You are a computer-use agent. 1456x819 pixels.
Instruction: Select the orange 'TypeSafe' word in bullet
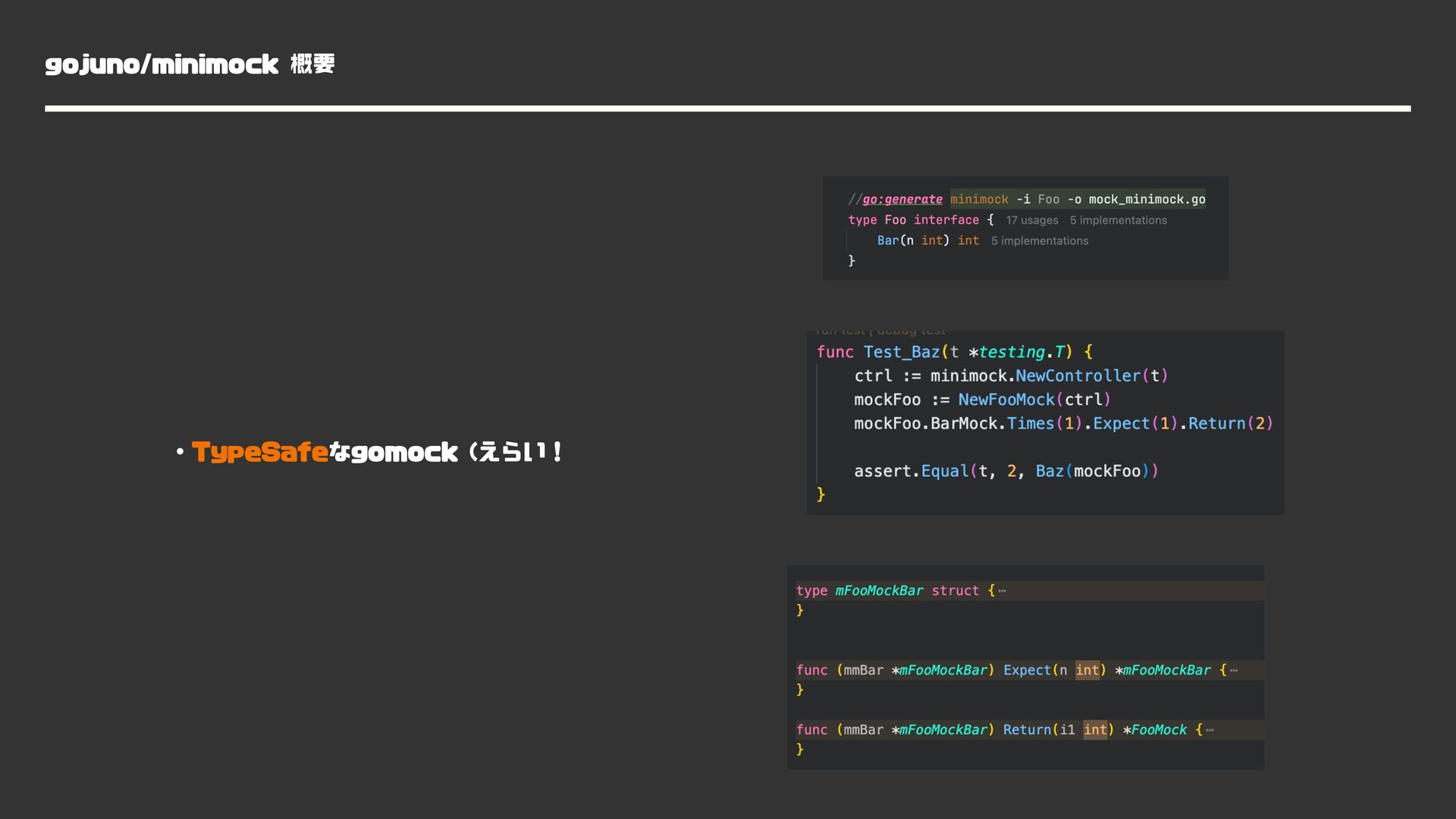click(x=260, y=452)
